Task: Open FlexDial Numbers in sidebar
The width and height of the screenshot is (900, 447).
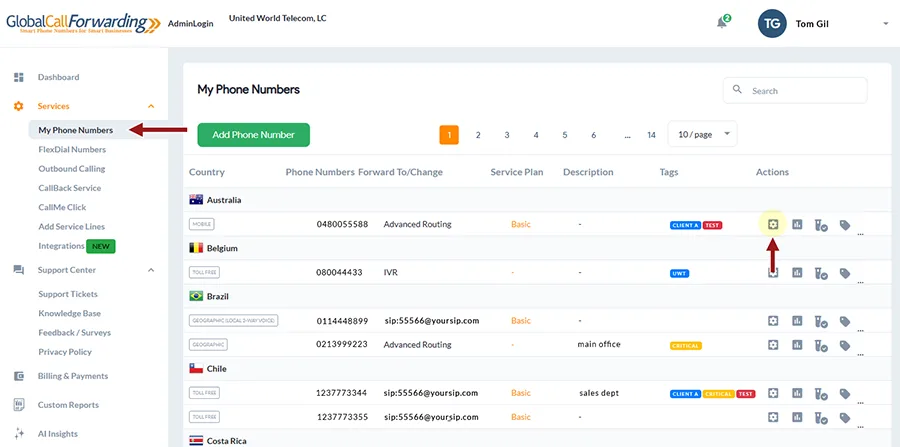Action: pyautogui.click(x=72, y=150)
